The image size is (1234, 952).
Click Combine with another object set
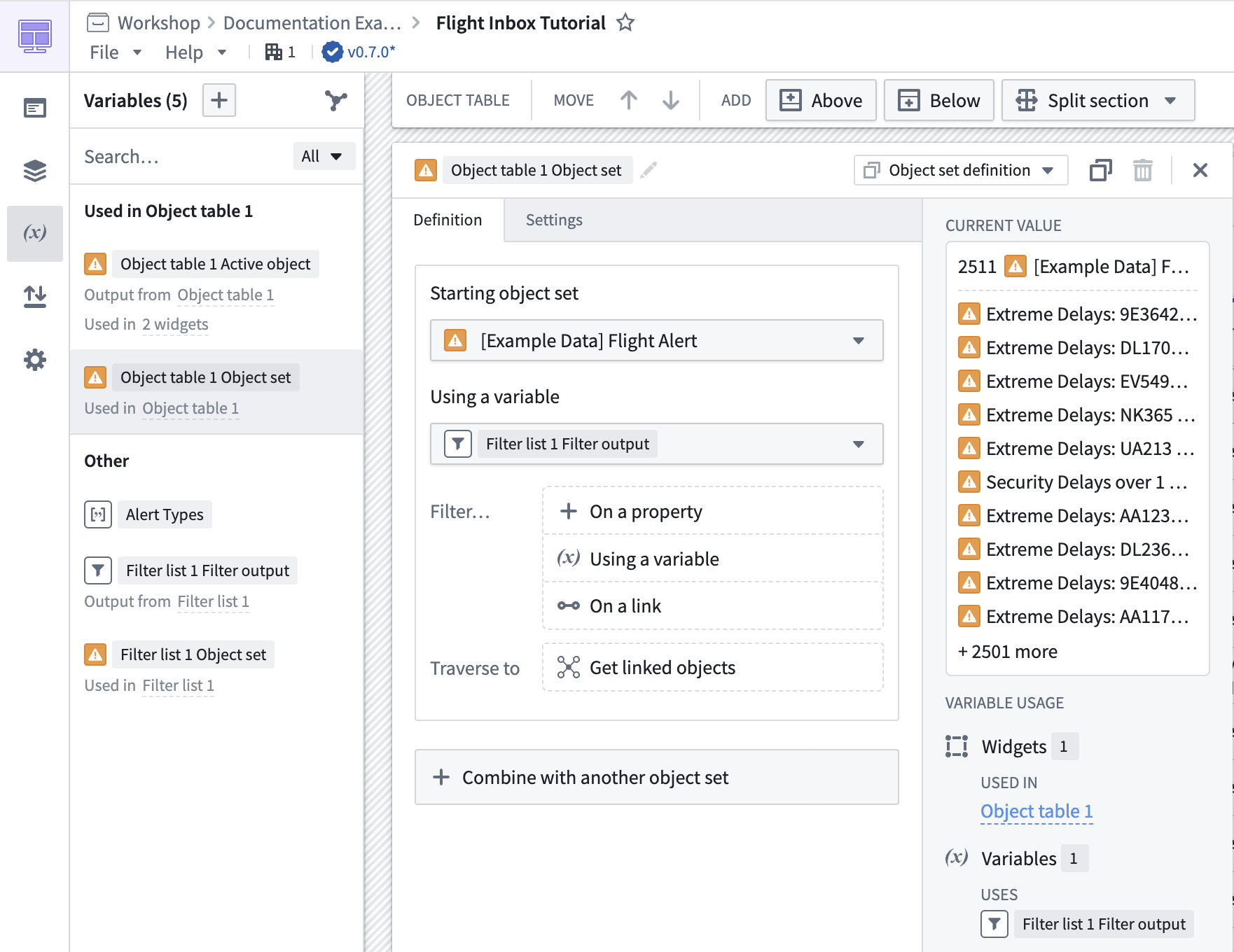656,777
